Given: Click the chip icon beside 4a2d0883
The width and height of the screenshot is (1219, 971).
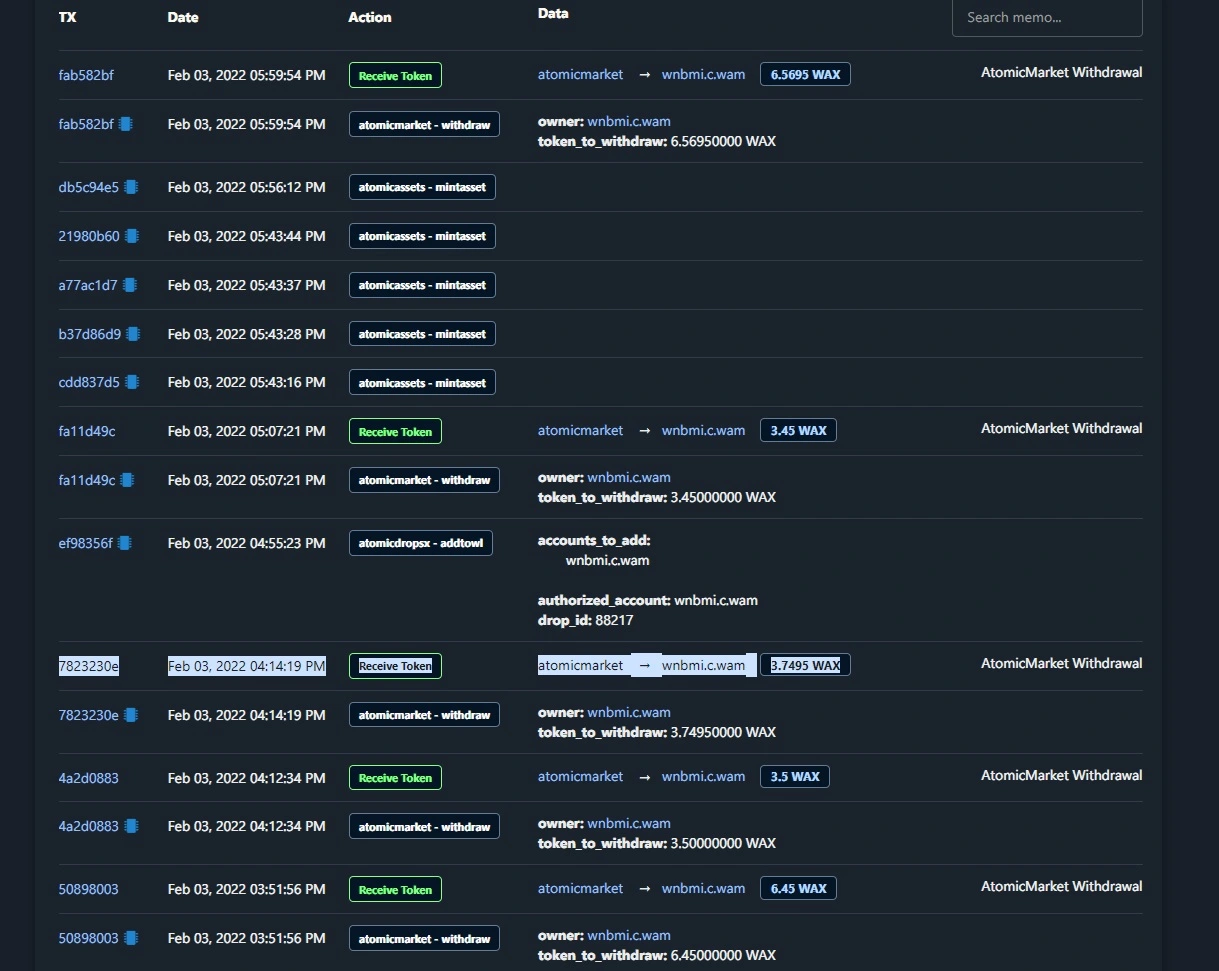Looking at the screenshot, I should click(130, 826).
